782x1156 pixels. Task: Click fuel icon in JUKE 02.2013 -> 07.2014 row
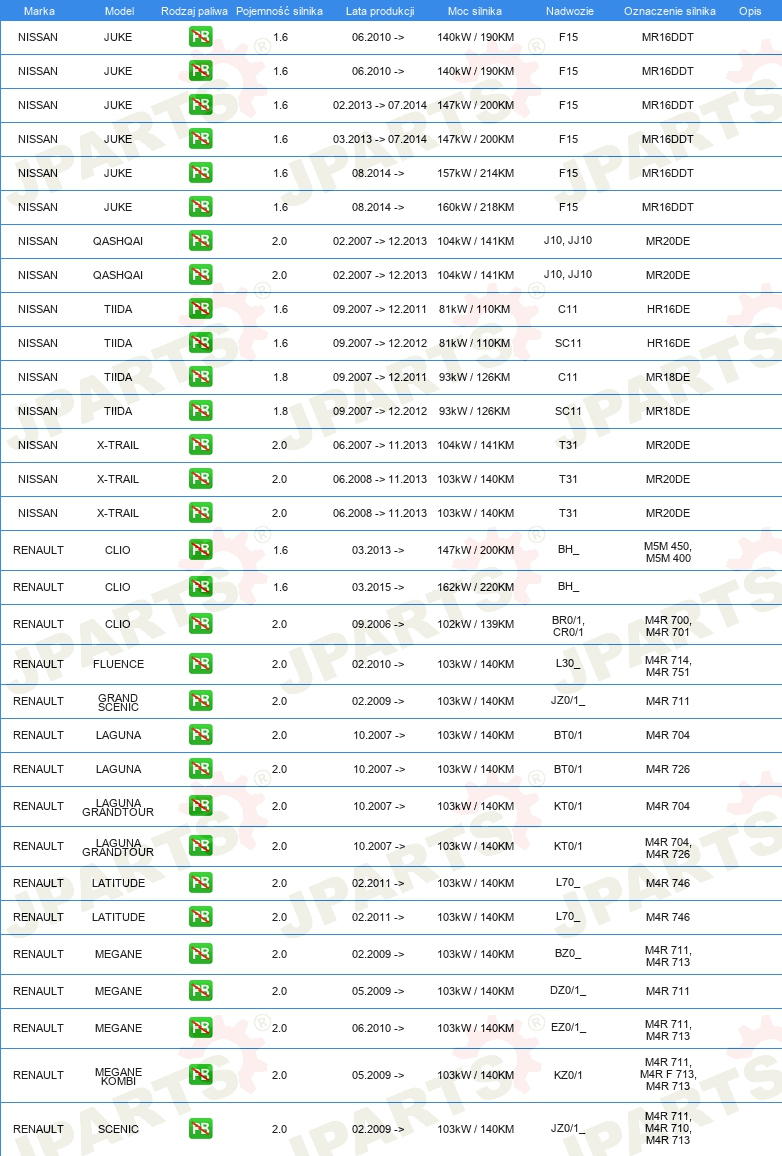[x=200, y=105]
